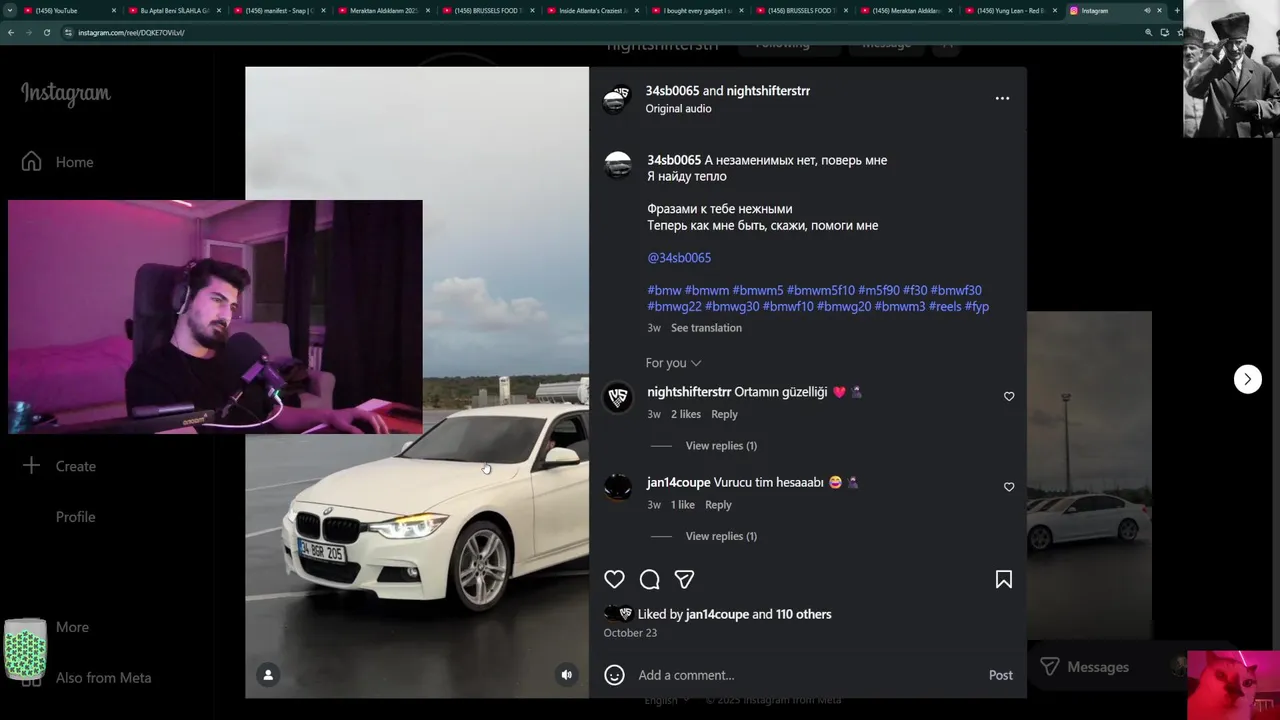Go back in the browser
The height and width of the screenshot is (720, 1280).
pos(11,32)
